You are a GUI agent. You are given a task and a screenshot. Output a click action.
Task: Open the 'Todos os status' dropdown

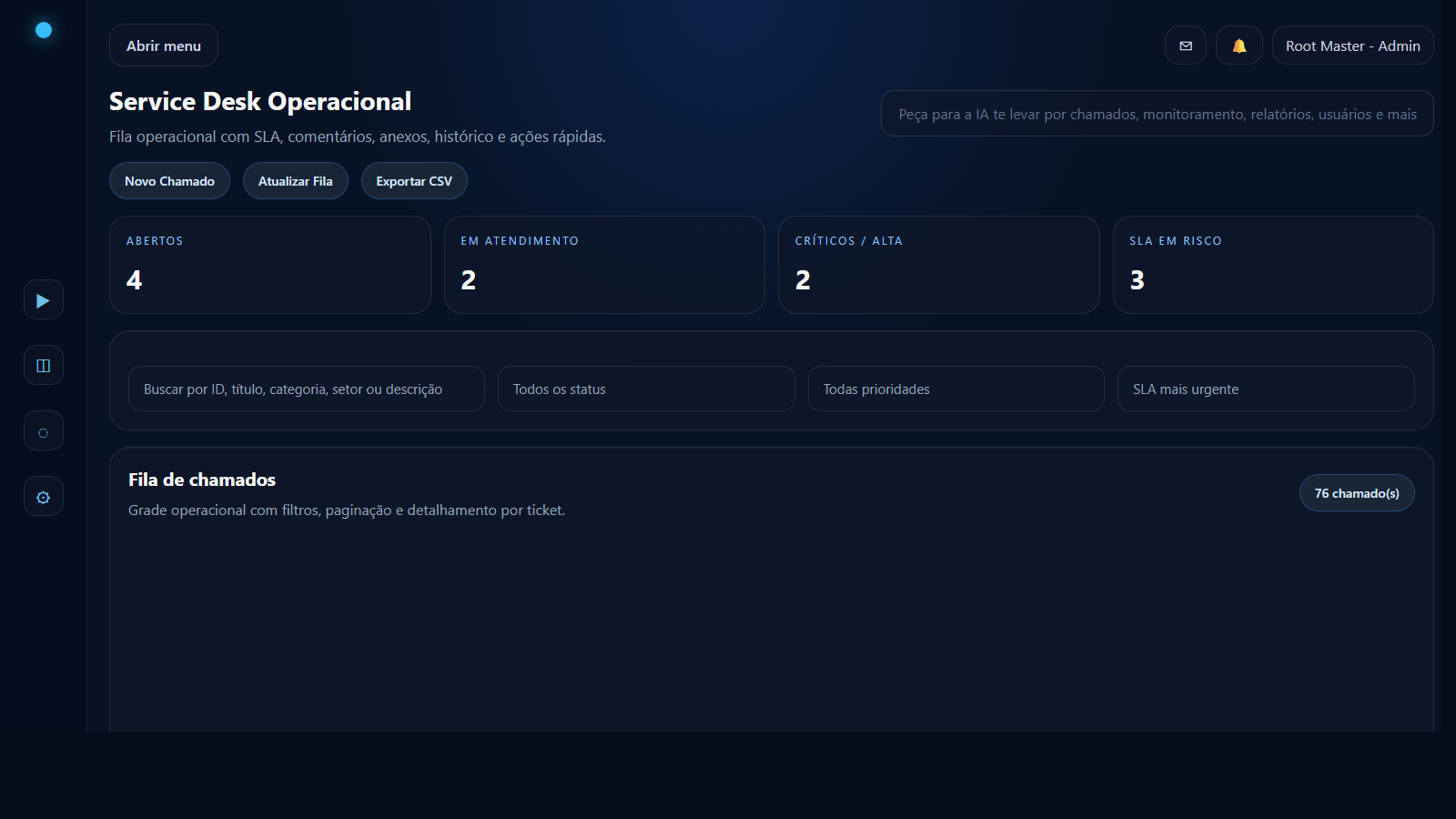(646, 389)
